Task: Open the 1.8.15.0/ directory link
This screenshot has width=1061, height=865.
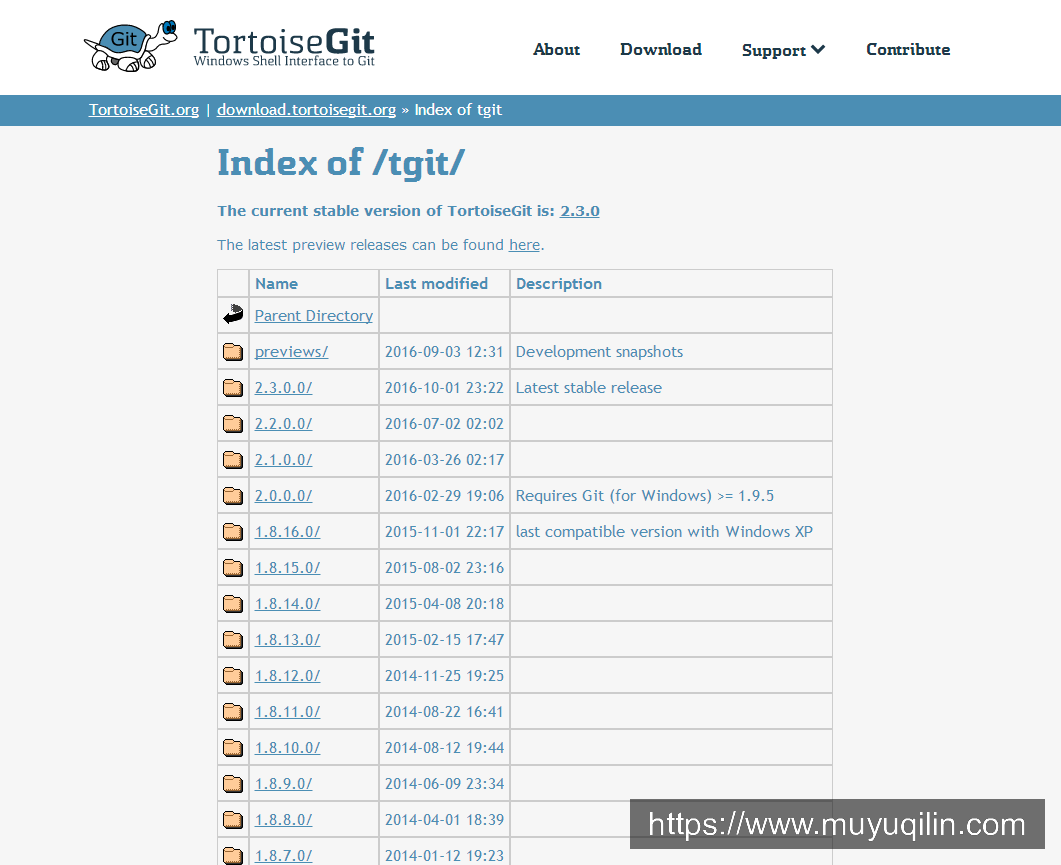Action: [x=287, y=568]
